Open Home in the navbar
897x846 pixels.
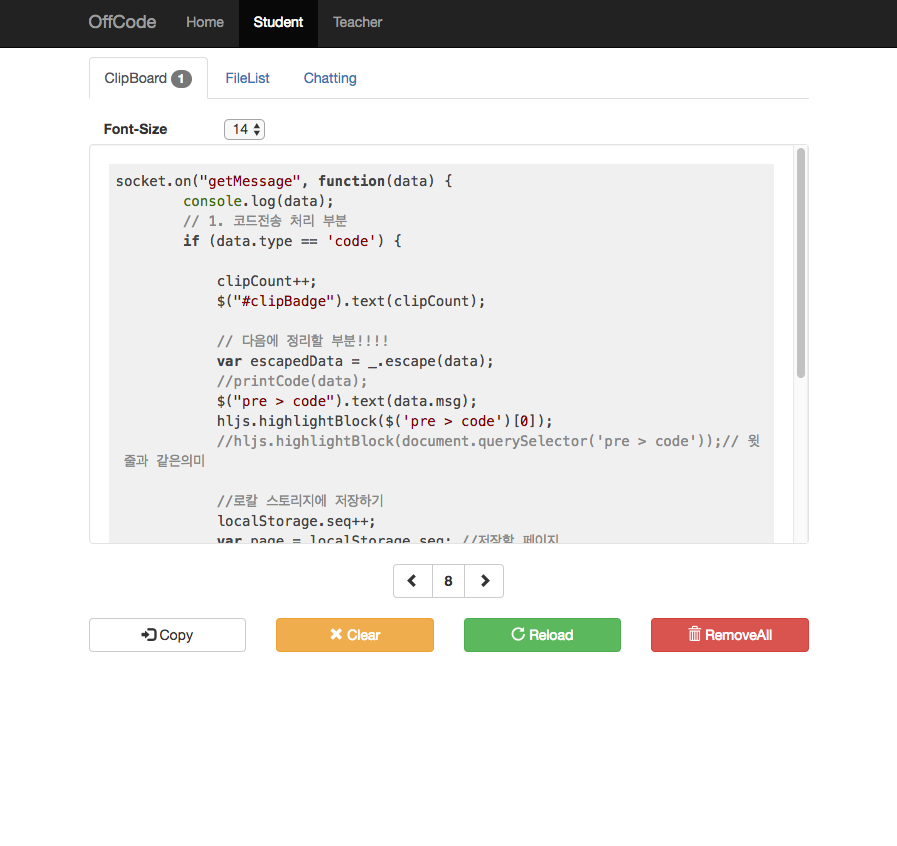[205, 22]
